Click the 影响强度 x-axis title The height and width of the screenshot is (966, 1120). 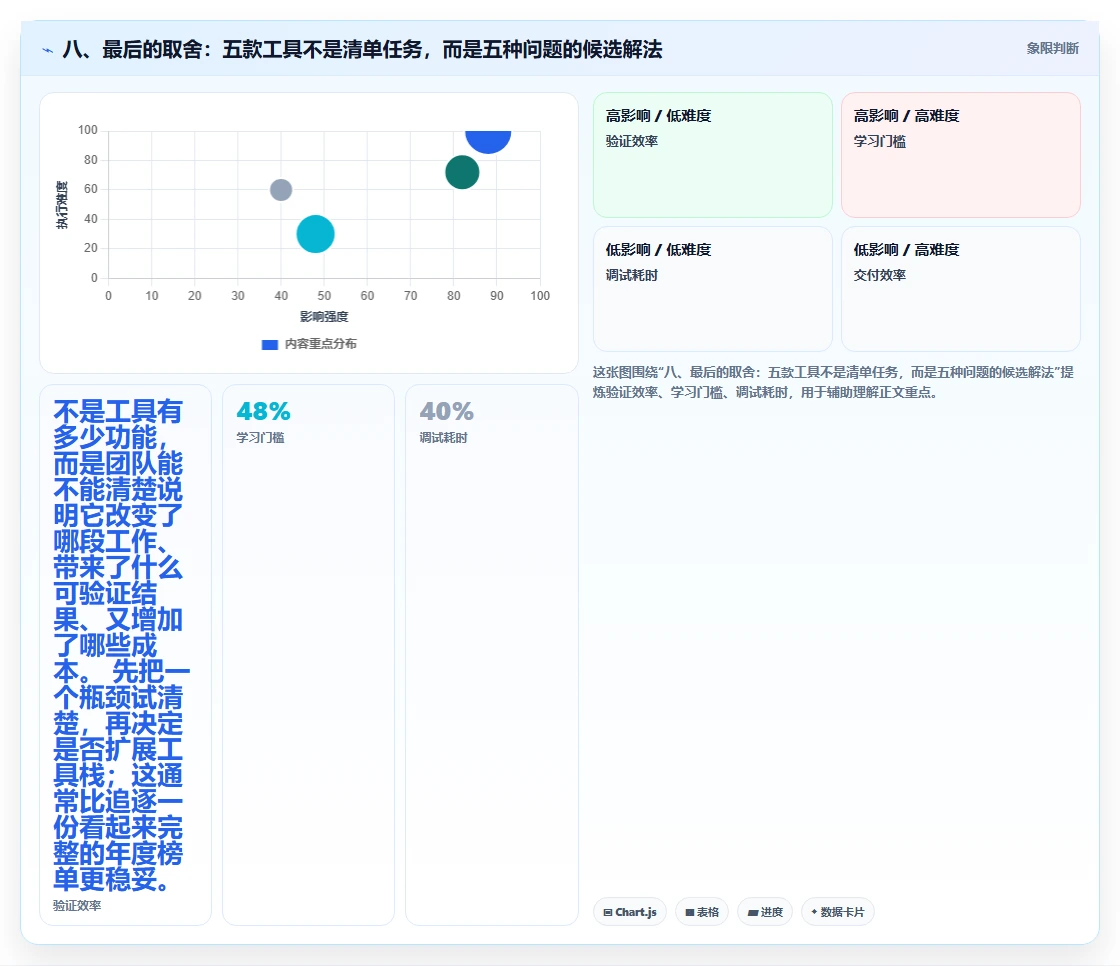(x=324, y=317)
